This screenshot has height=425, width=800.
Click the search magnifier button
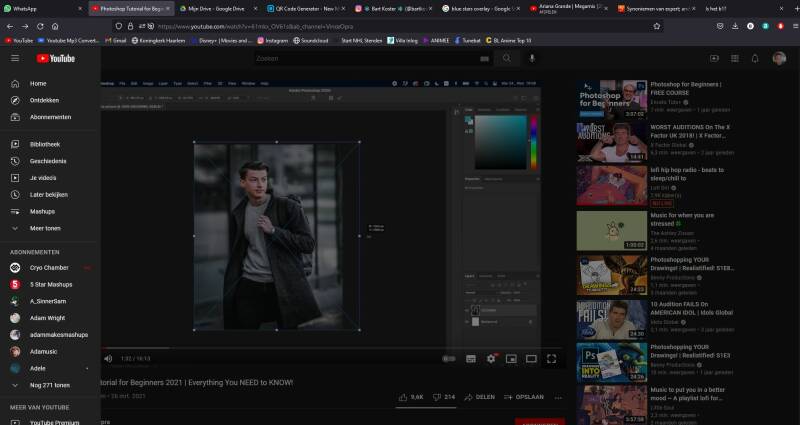pyautogui.click(x=507, y=59)
